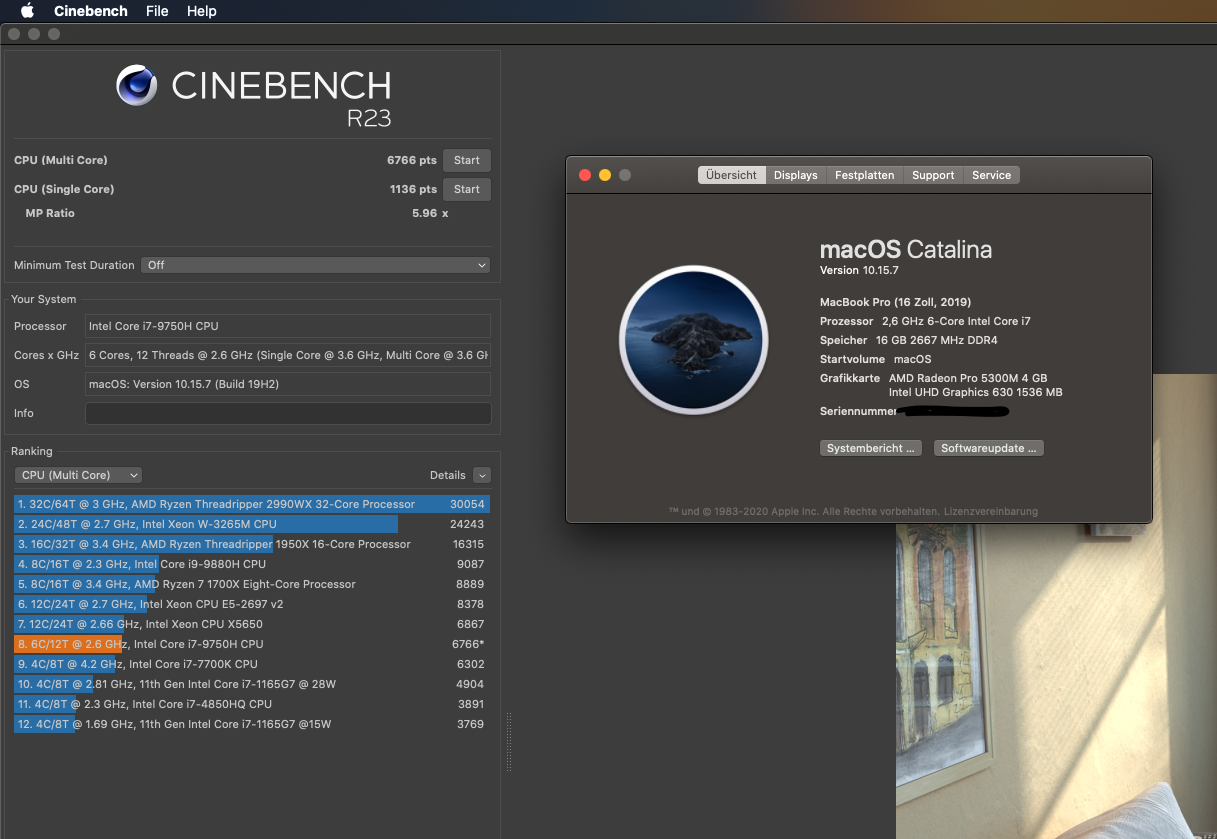Select Core i7-4850HQ ranking row
Image resolution: width=1217 pixels, height=839 pixels.
pos(252,704)
